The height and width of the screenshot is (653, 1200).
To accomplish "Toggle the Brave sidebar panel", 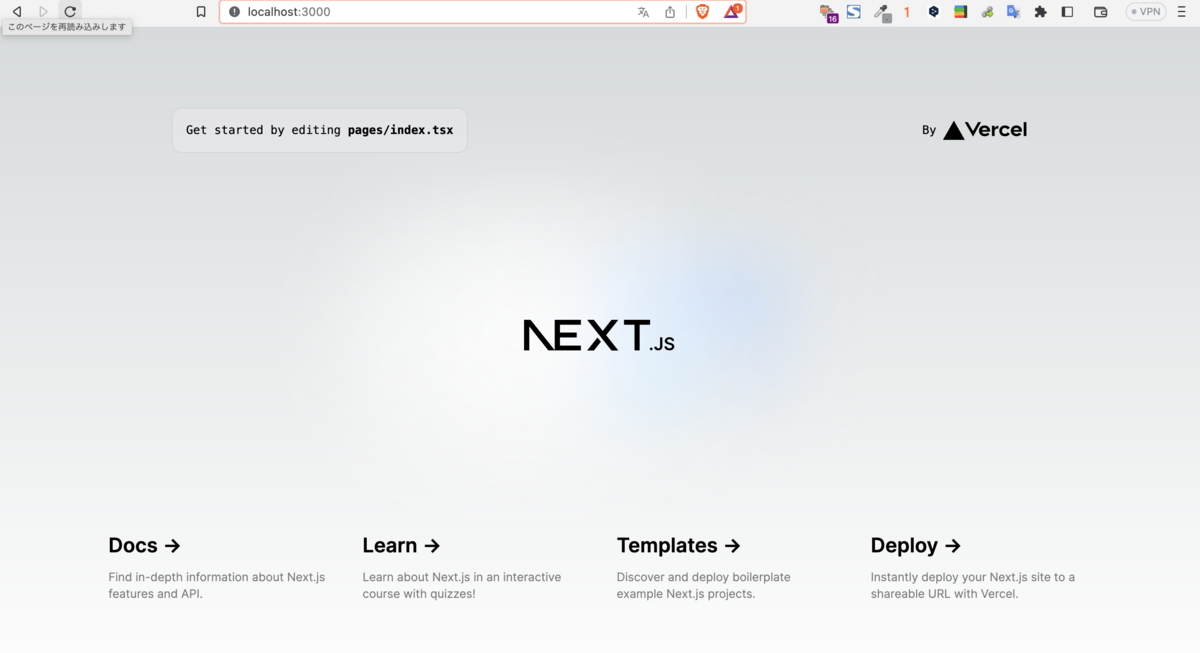I will point(1066,11).
